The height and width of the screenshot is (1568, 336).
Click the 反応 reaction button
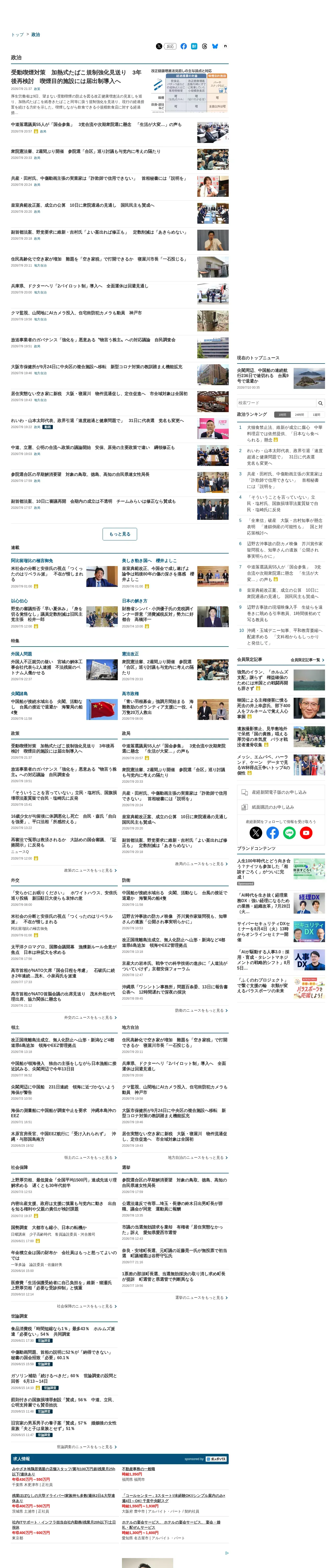pyautogui.click(x=170, y=46)
